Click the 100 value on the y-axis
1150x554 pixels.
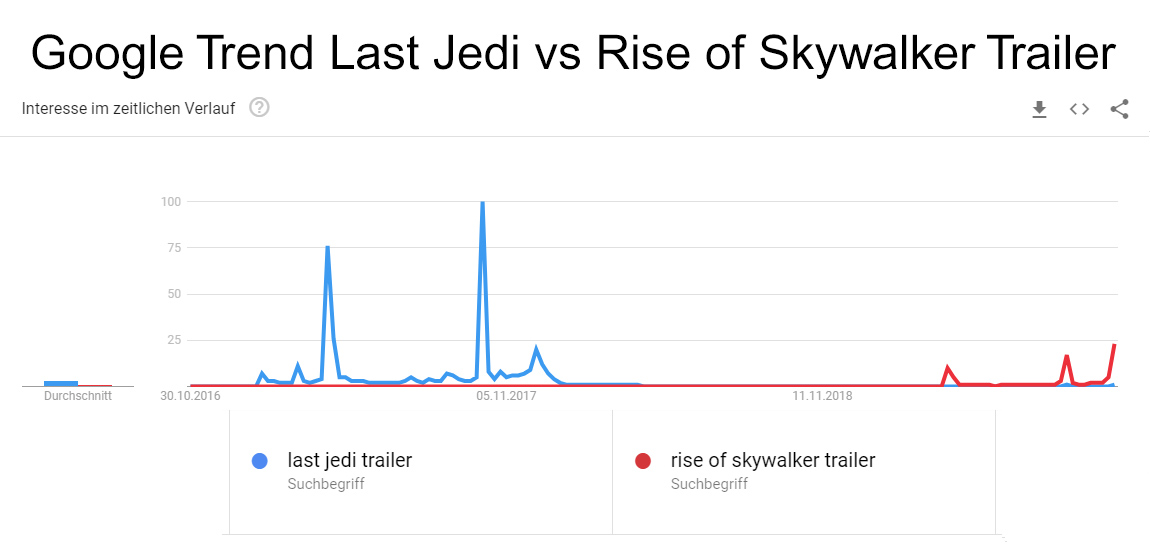pyautogui.click(x=170, y=202)
